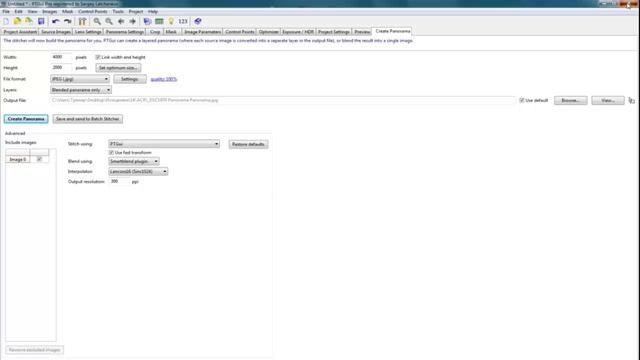Screen dimensions: 640x360
Task: Click the Height input field
Action: [61, 68]
